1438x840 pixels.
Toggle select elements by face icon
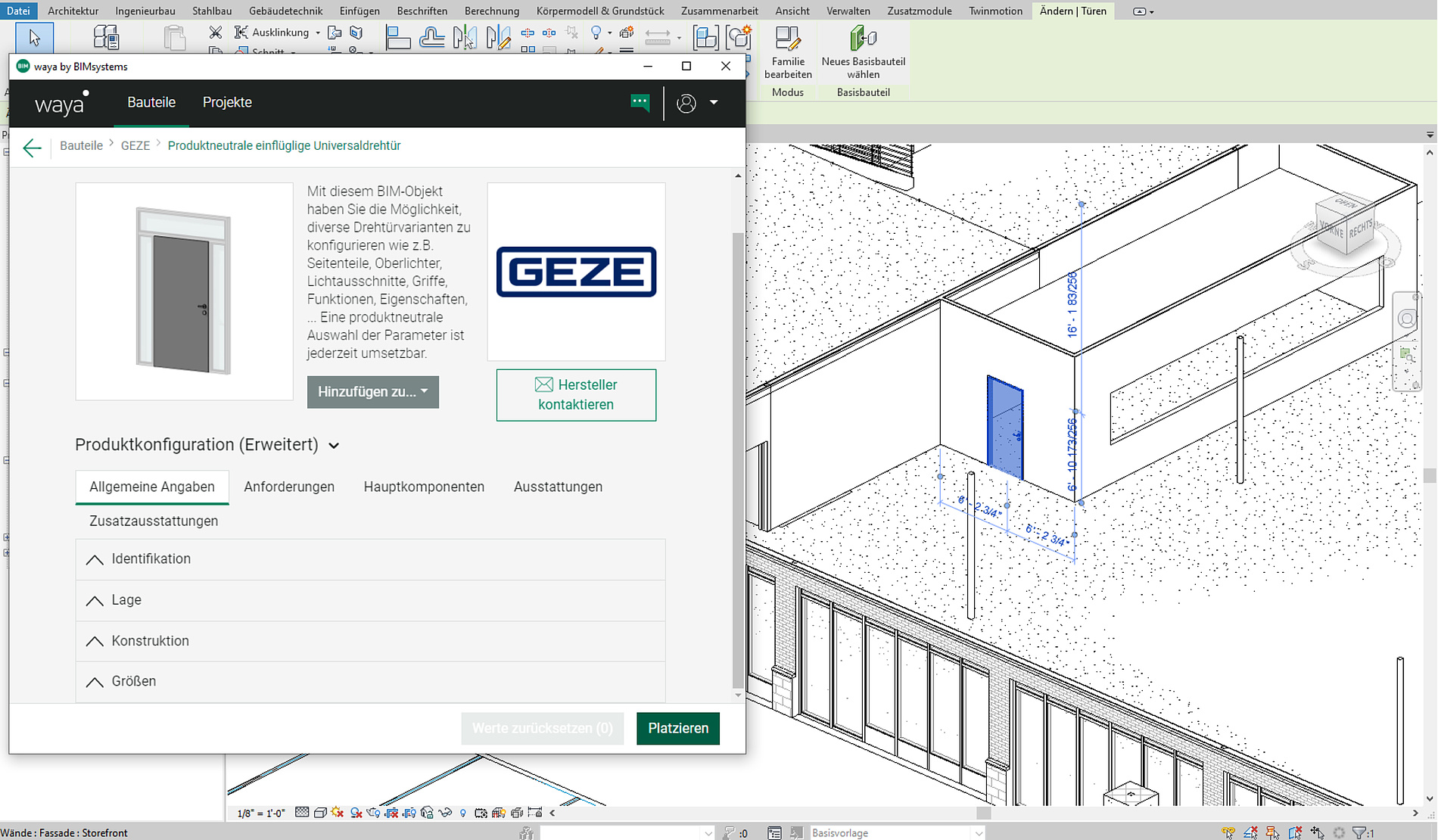[x=1295, y=832]
